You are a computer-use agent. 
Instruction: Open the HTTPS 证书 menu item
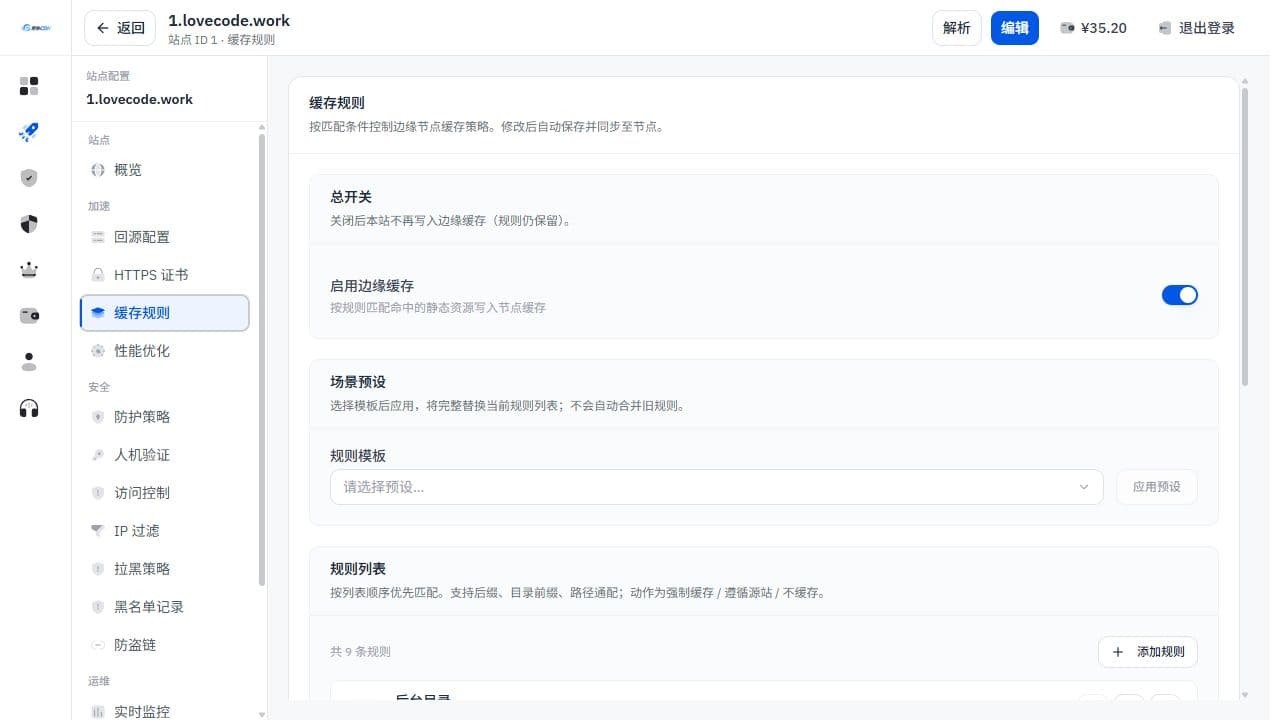[164, 275]
